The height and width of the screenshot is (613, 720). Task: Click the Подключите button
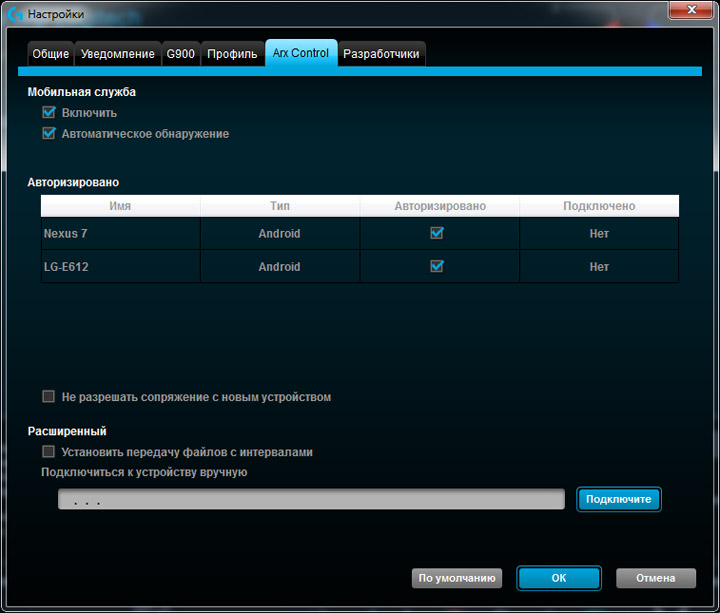pos(619,499)
